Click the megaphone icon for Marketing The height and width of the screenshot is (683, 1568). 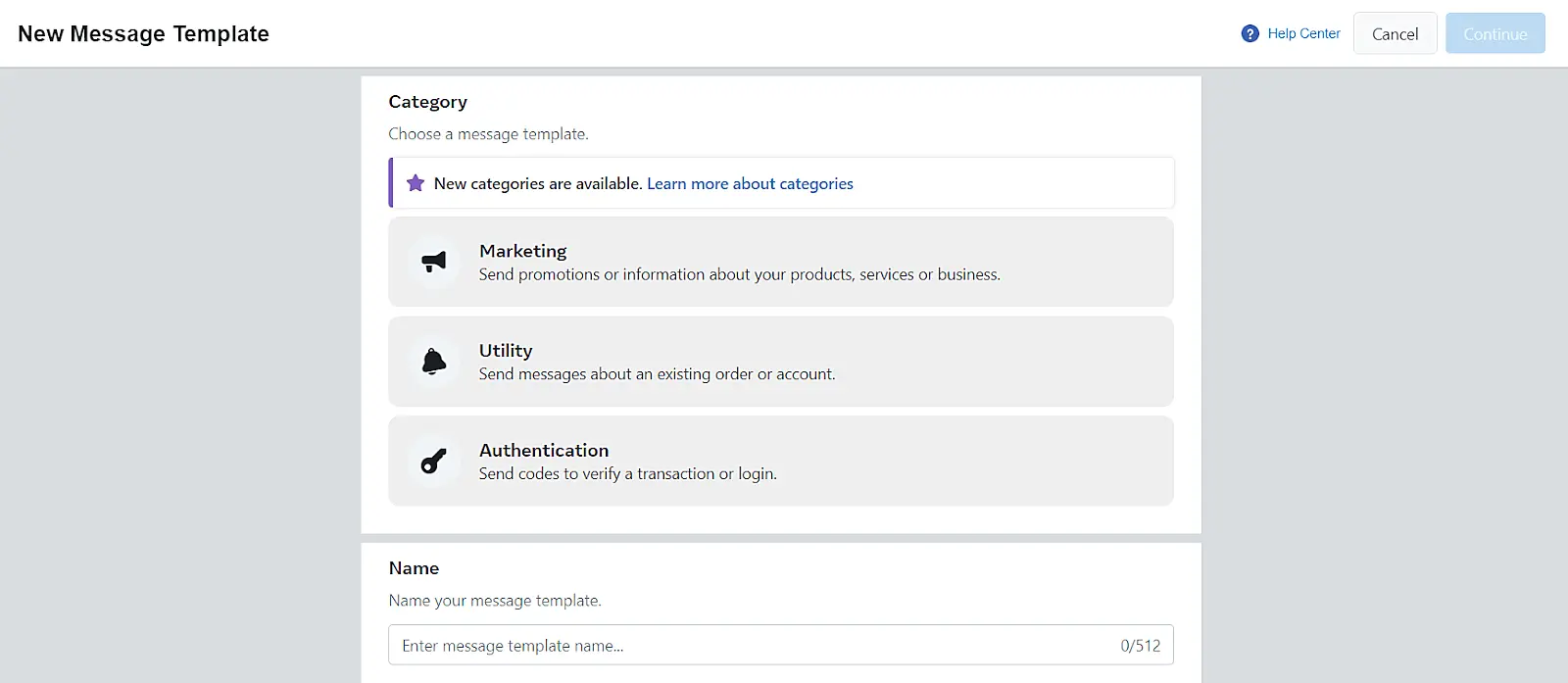433,262
